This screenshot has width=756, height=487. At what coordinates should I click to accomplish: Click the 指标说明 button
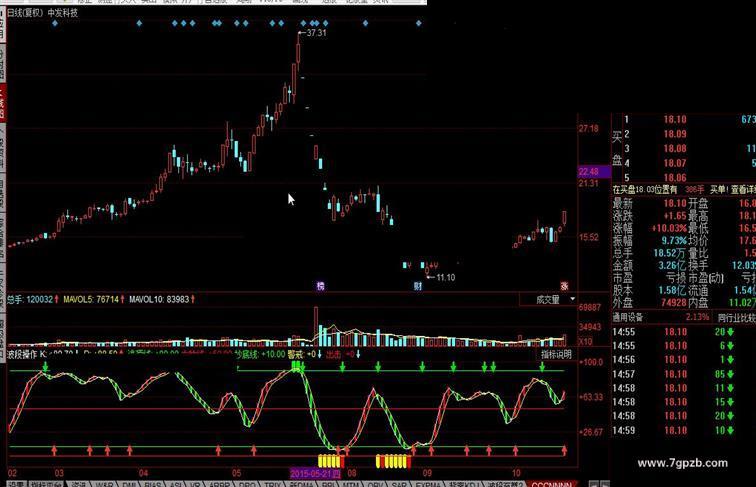coord(556,354)
